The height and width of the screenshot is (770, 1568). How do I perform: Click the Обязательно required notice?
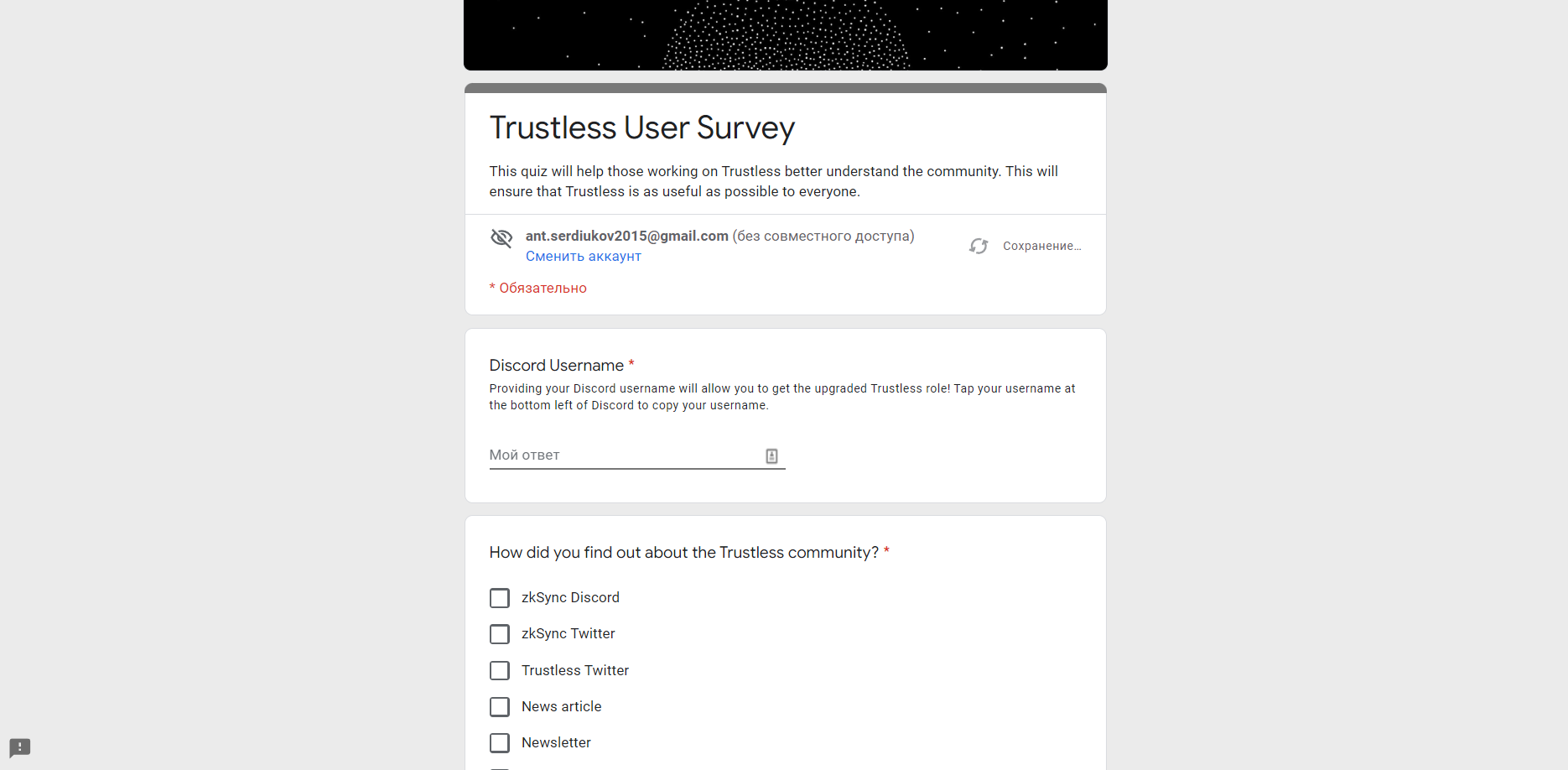[538, 289]
